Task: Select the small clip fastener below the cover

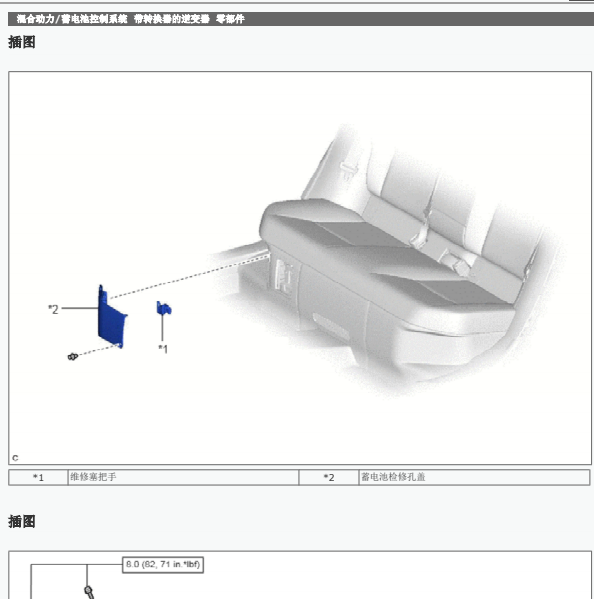Action: [x=73, y=357]
